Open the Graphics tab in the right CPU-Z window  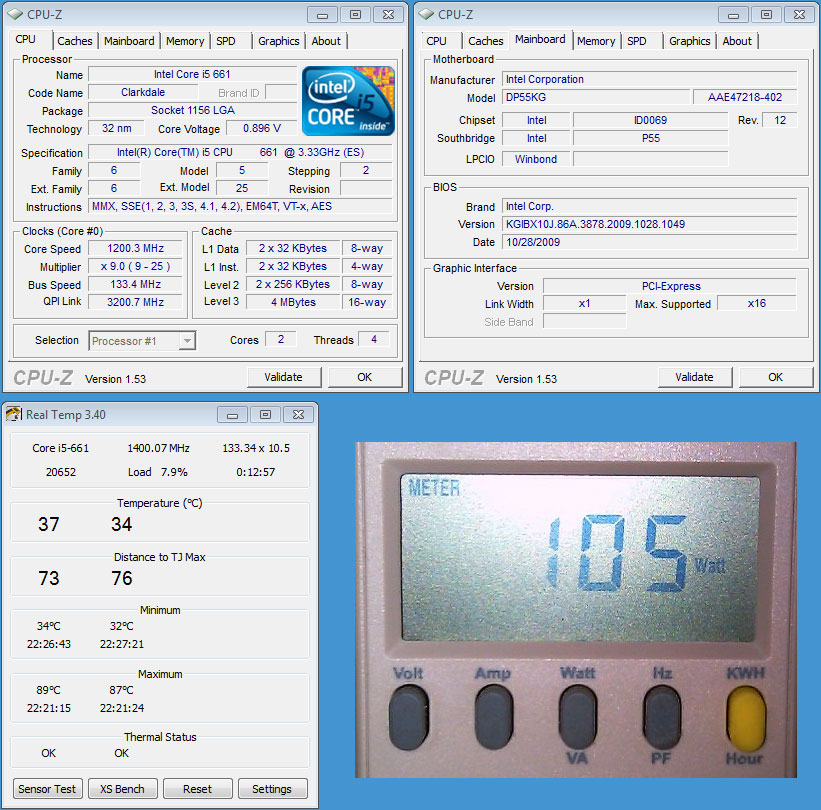click(690, 41)
